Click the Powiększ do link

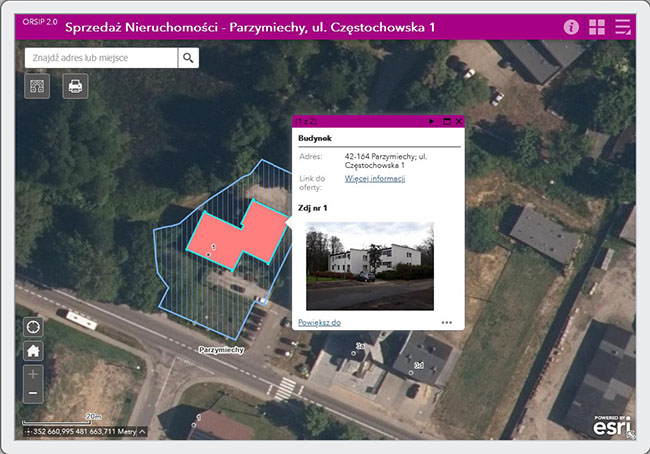pos(319,323)
